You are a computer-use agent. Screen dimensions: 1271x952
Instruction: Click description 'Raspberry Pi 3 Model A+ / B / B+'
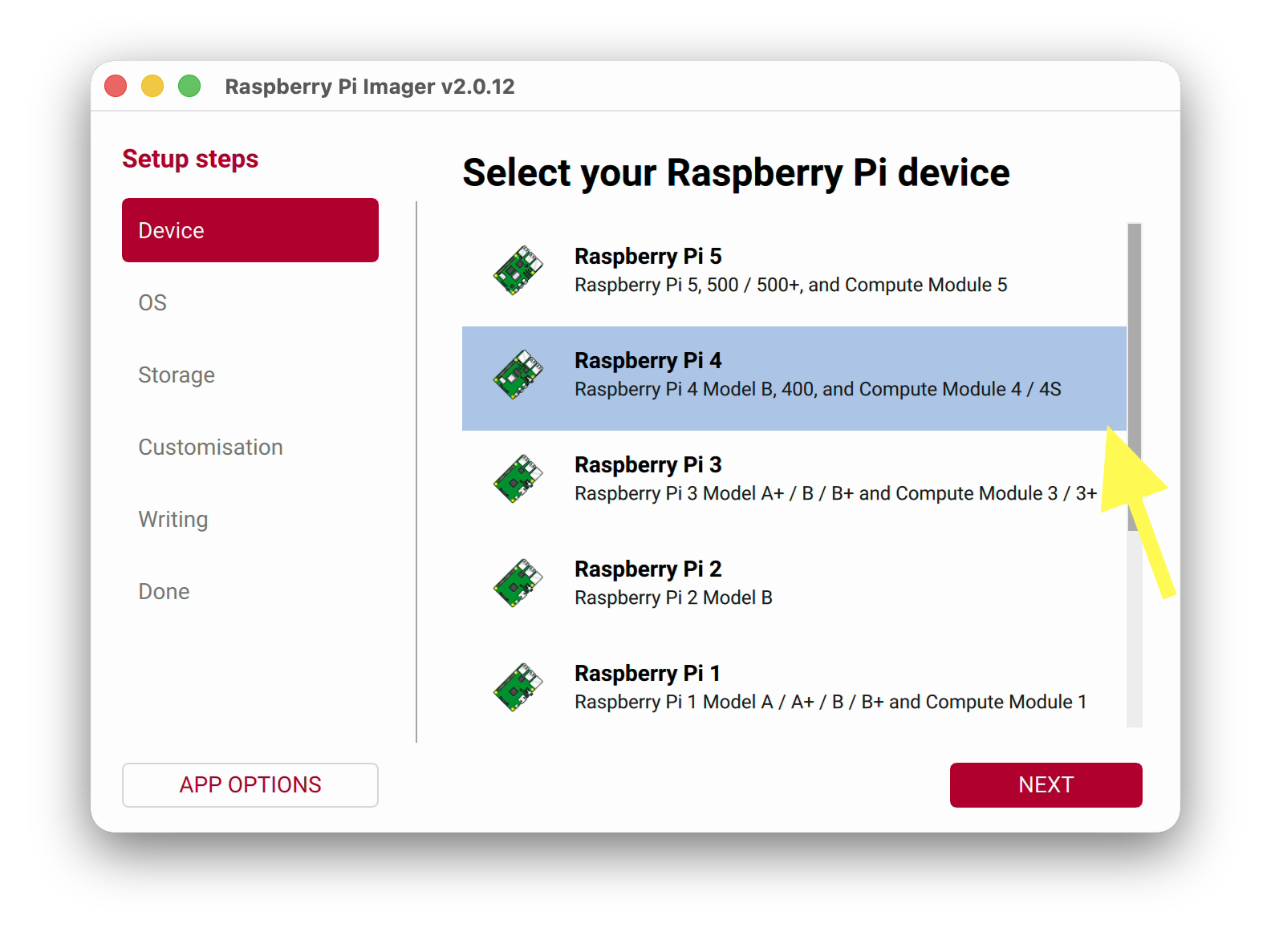click(x=714, y=493)
